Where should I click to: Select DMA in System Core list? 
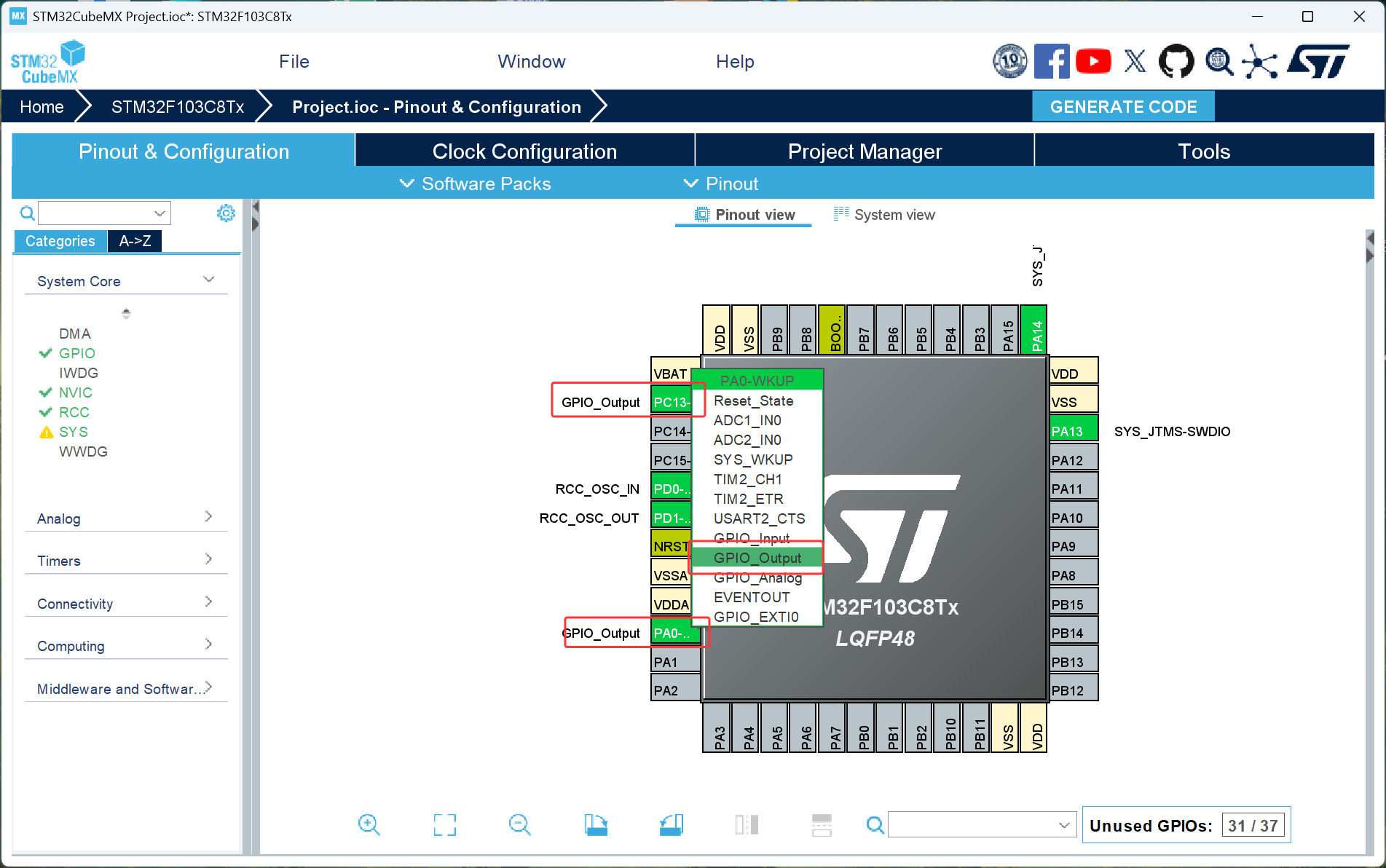(x=75, y=334)
